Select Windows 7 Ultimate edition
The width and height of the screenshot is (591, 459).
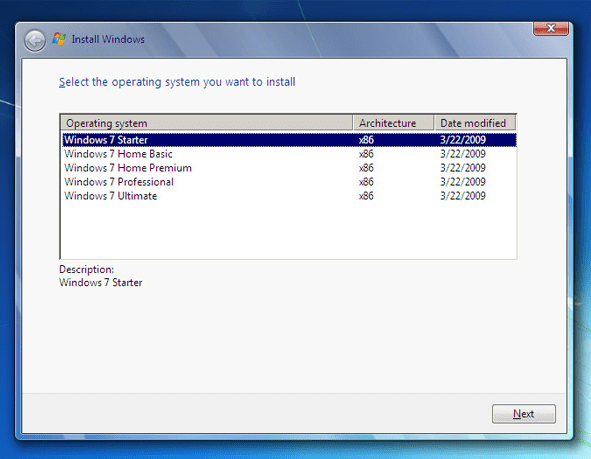(x=289, y=196)
